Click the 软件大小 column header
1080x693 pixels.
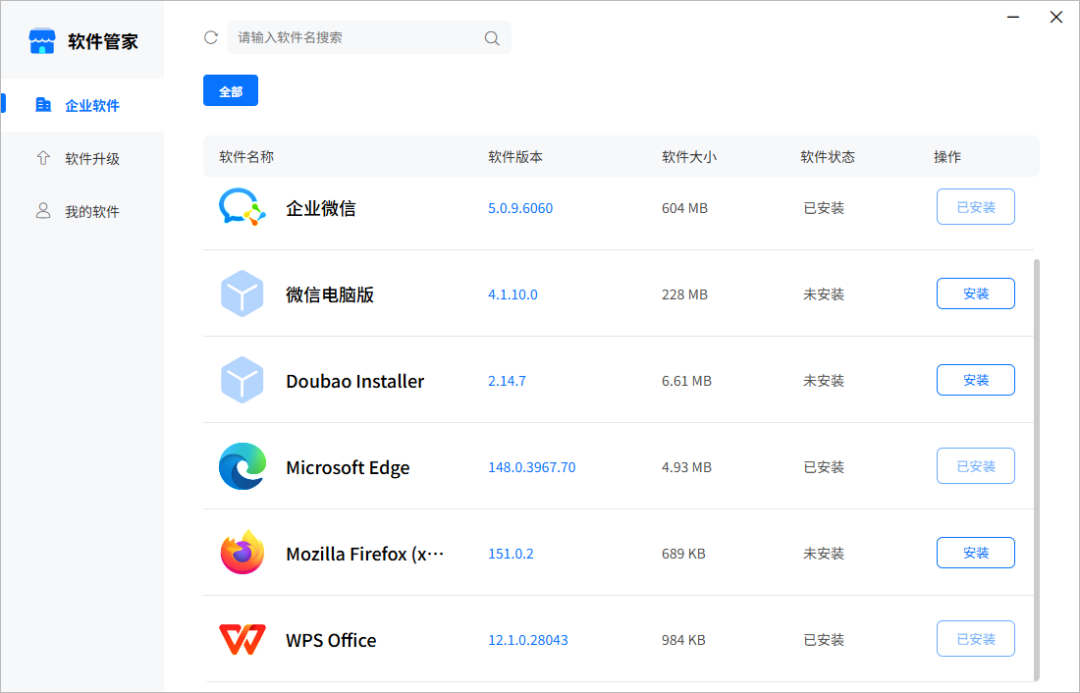pos(689,157)
